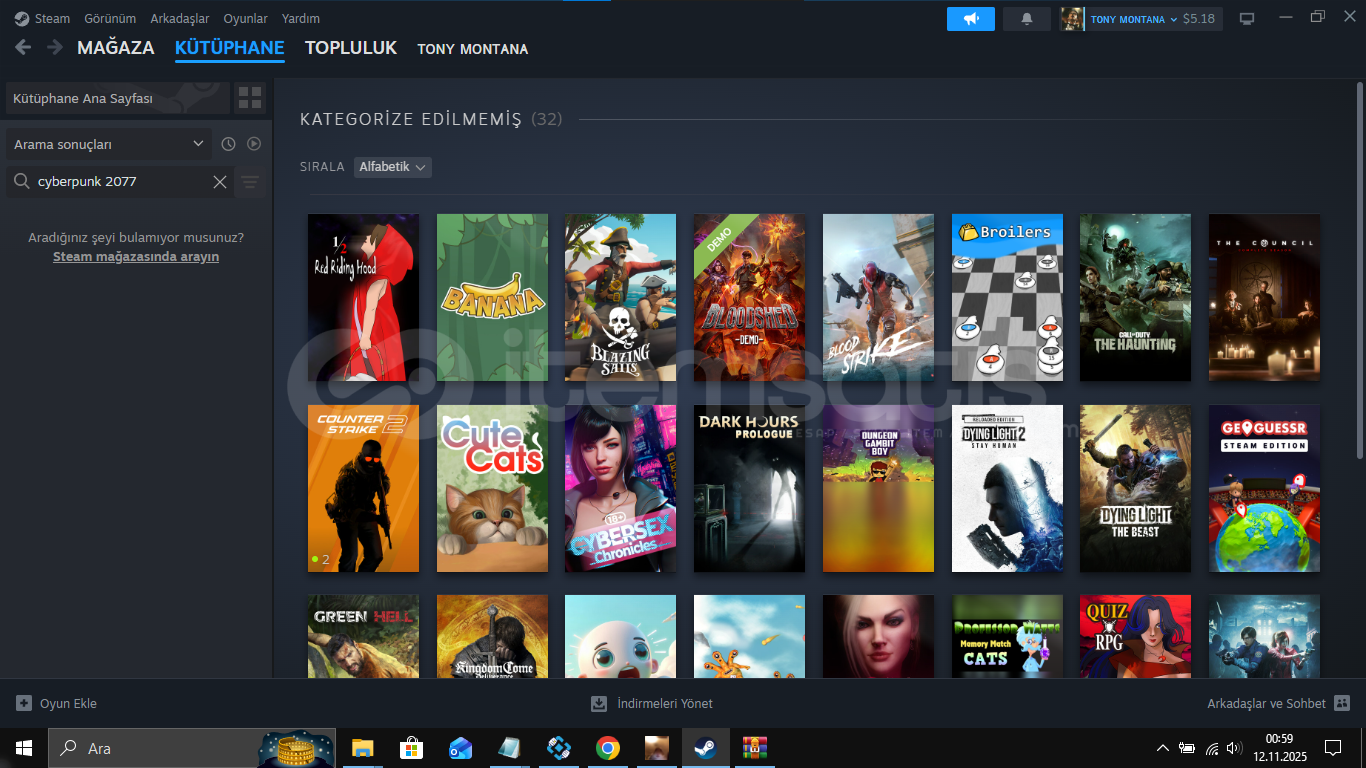
Task: Click the Steam mağazasında arayın link
Action: [x=136, y=257]
